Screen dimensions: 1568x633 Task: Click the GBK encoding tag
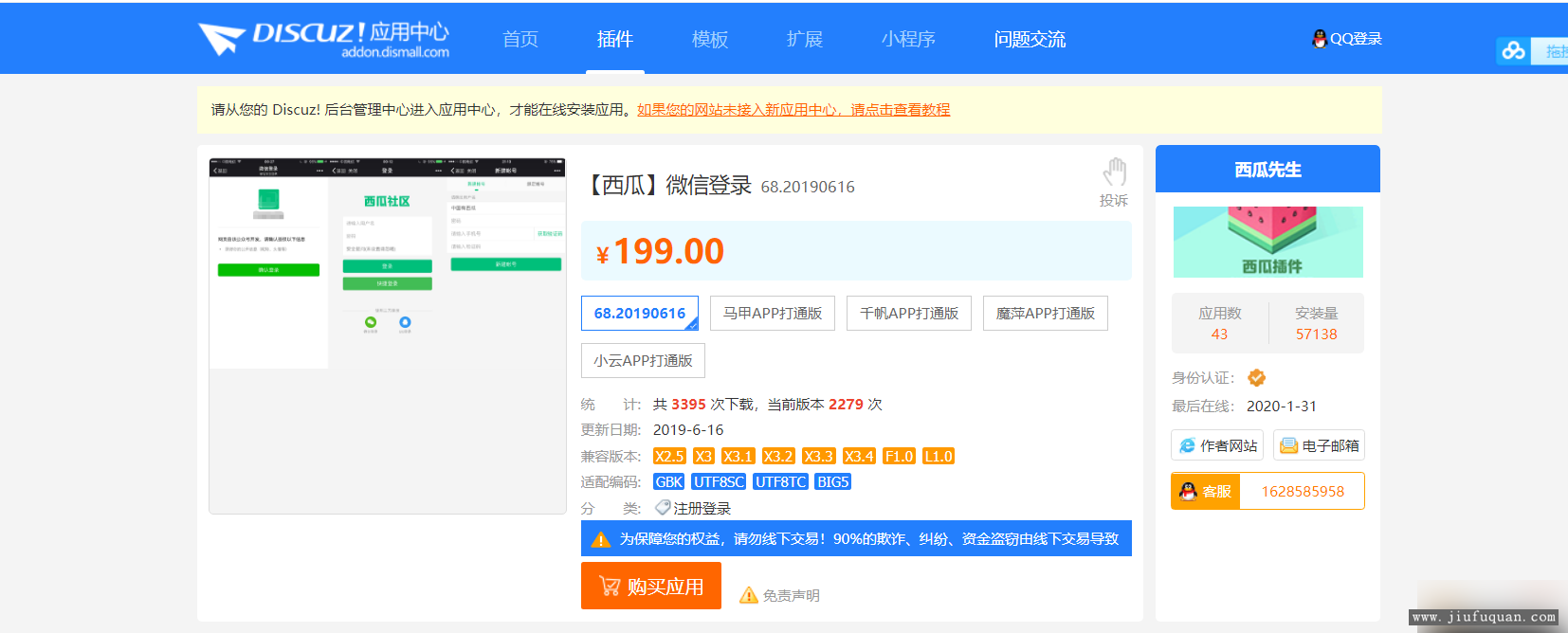(669, 481)
